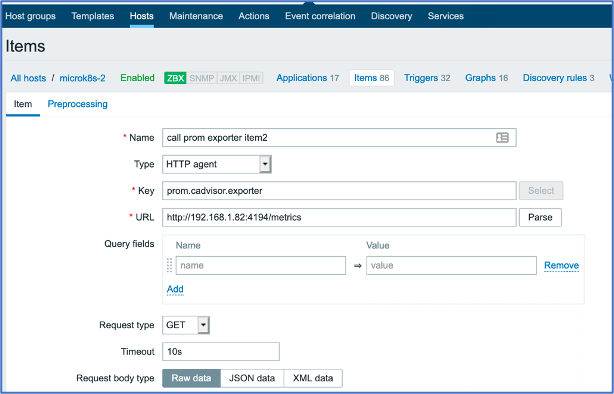Open the Discovery menu
Screen dimensions: 614x394
click(392, 16)
